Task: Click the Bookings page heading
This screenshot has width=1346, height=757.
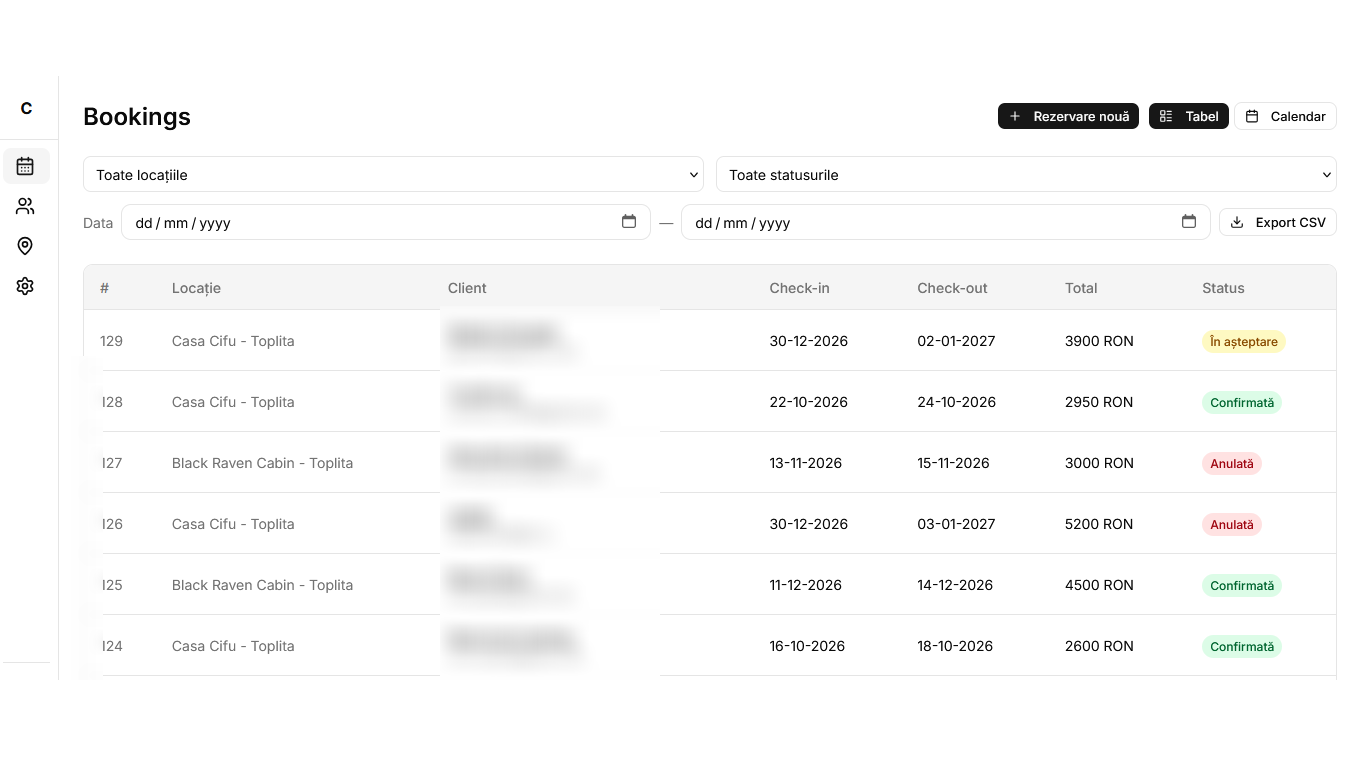Action: [x=137, y=116]
